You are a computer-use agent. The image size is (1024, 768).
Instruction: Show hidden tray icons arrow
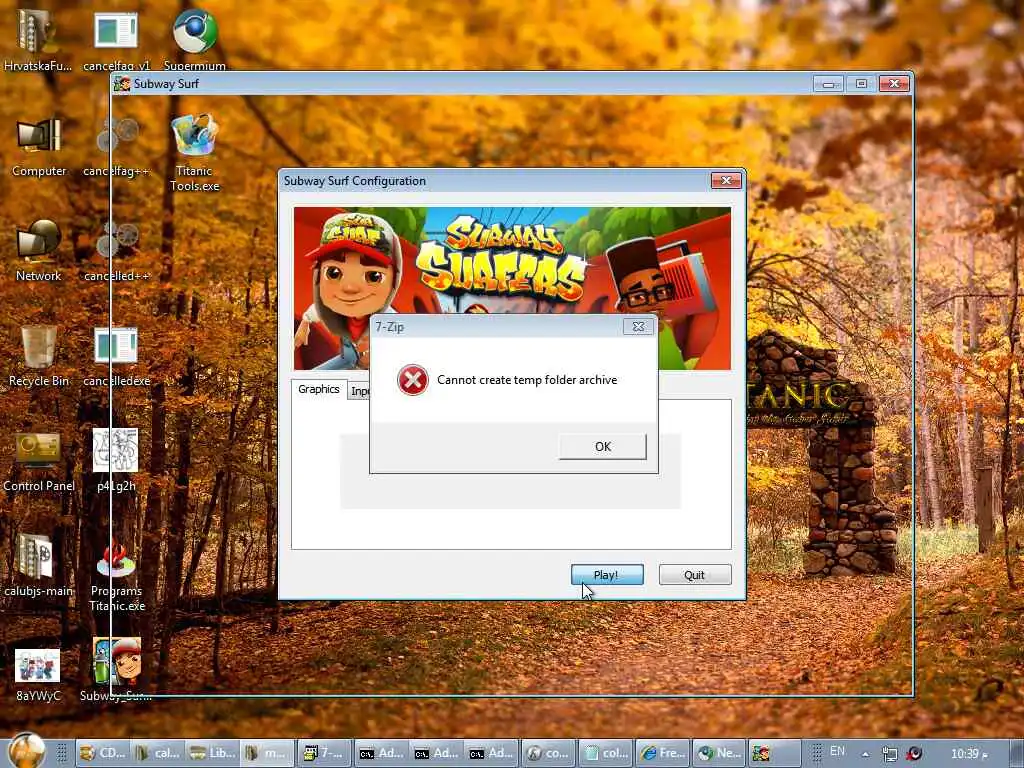865,754
